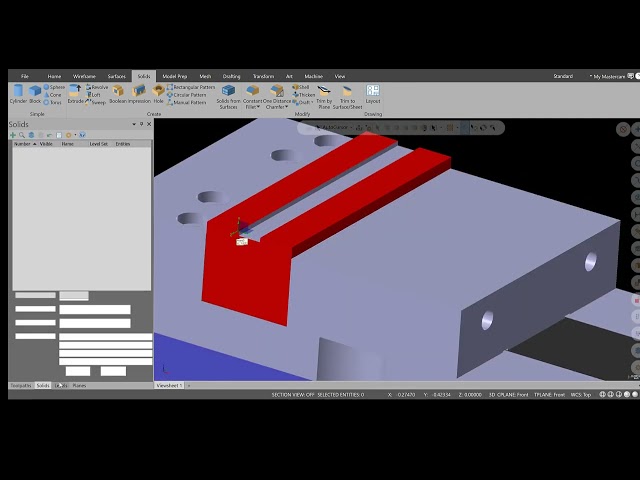The width and height of the screenshot is (640, 480).
Task: Click Solids from Surfaces
Action: 229,97
